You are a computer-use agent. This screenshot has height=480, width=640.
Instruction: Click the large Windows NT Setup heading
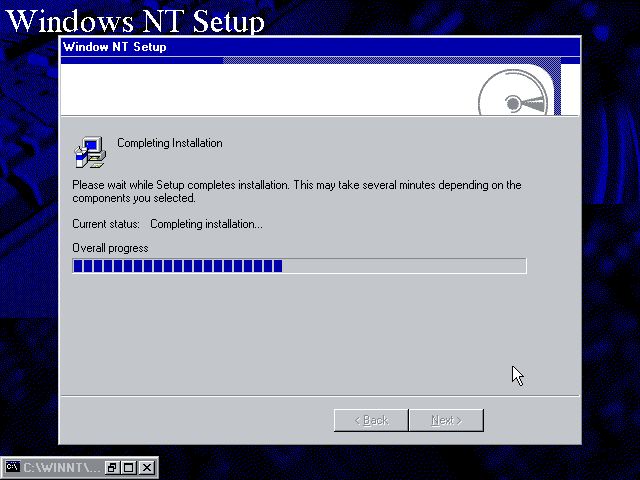136,20
